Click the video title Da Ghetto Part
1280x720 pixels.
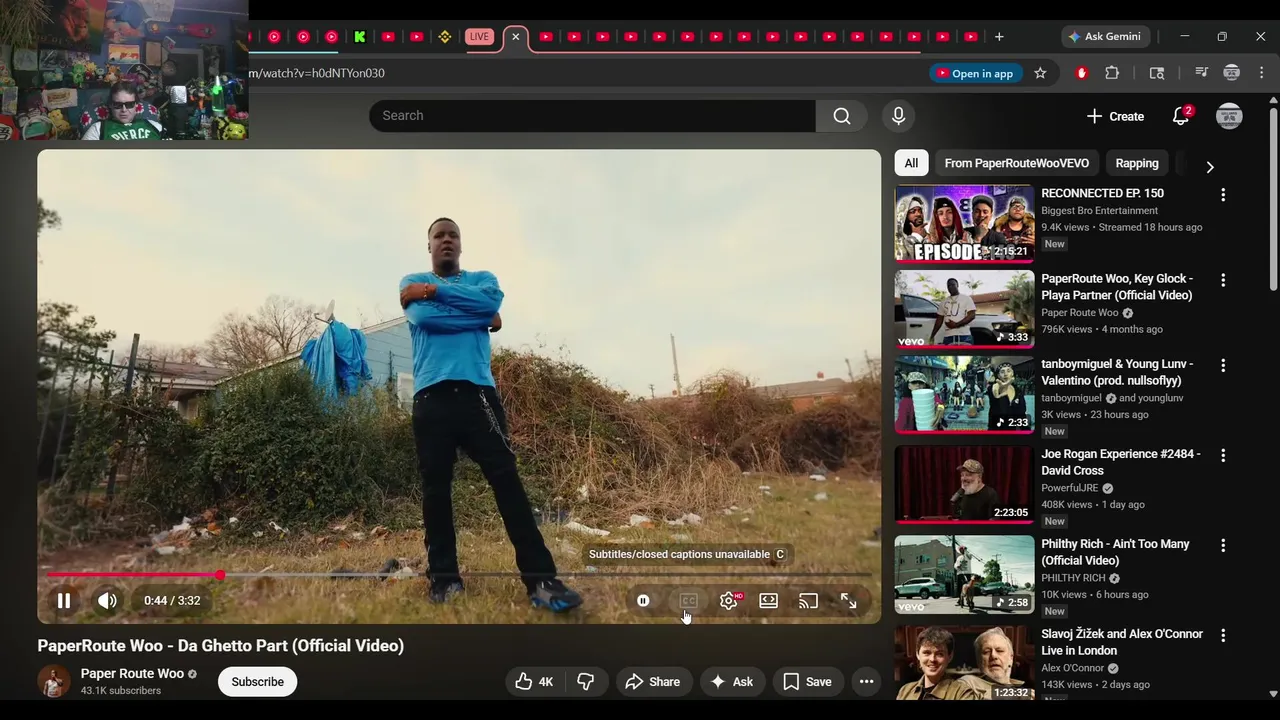(221, 646)
